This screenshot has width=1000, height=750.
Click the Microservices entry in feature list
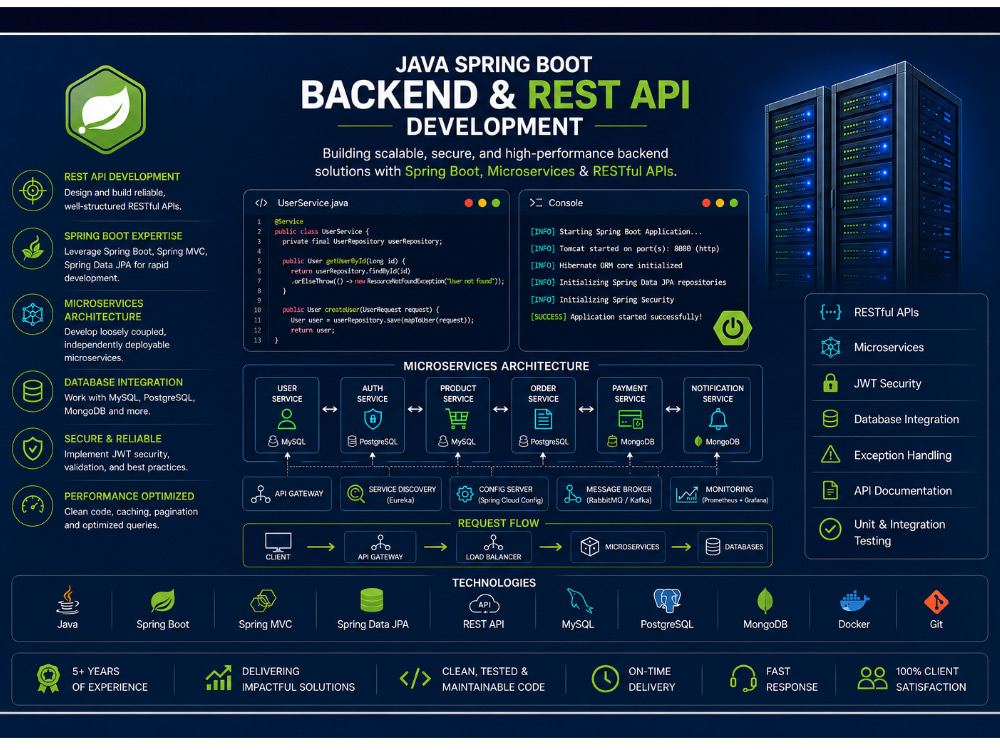(x=895, y=348)
